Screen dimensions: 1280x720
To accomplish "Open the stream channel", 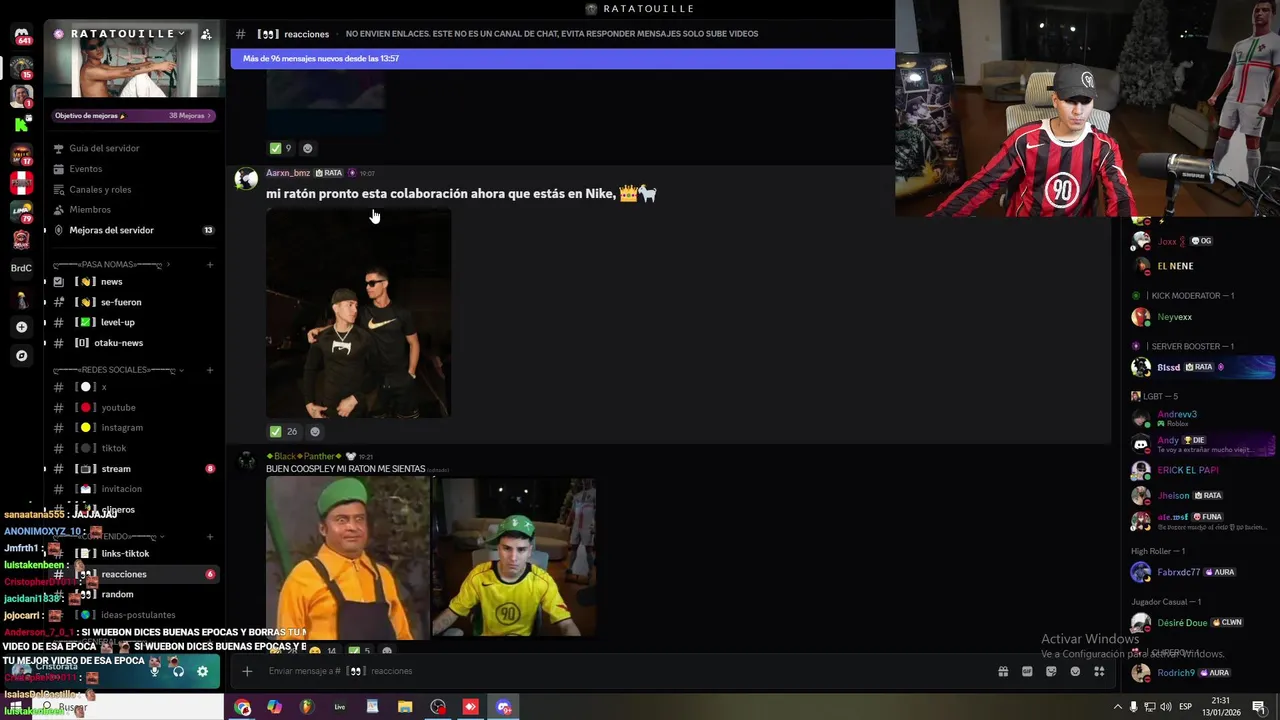I will coord(132,469).
